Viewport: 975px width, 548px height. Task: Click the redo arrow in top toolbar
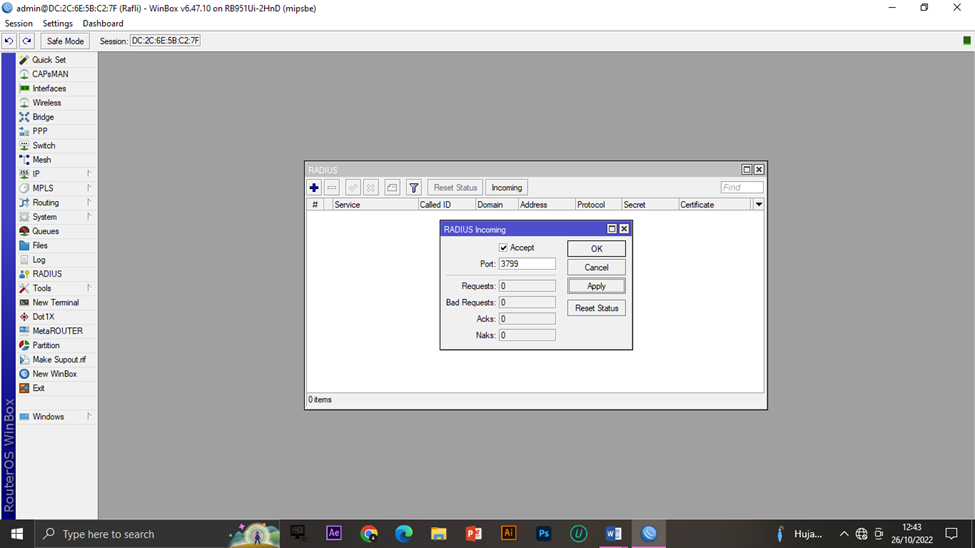[27, 41]
